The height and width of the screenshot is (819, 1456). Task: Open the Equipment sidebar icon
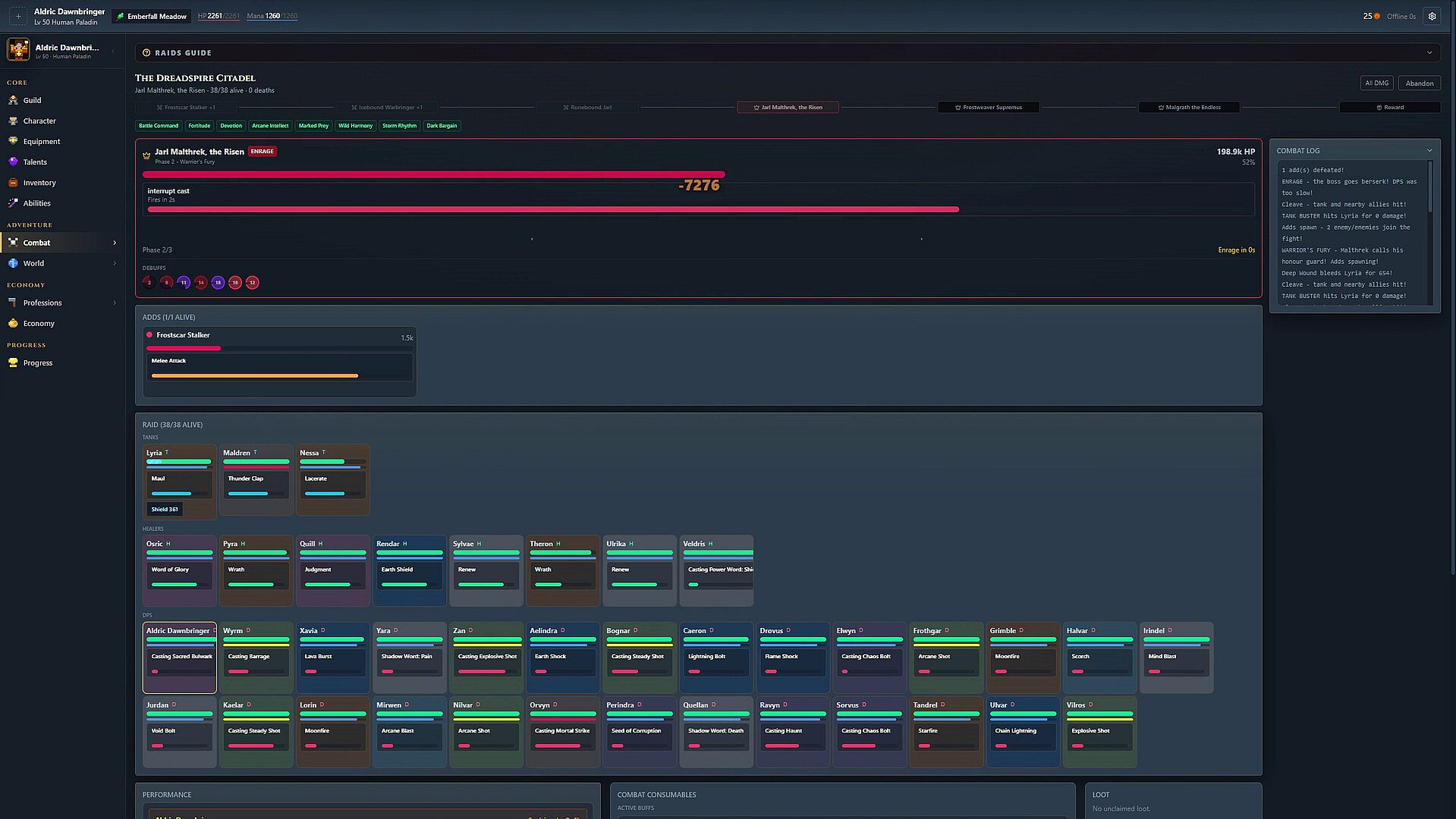13,141
